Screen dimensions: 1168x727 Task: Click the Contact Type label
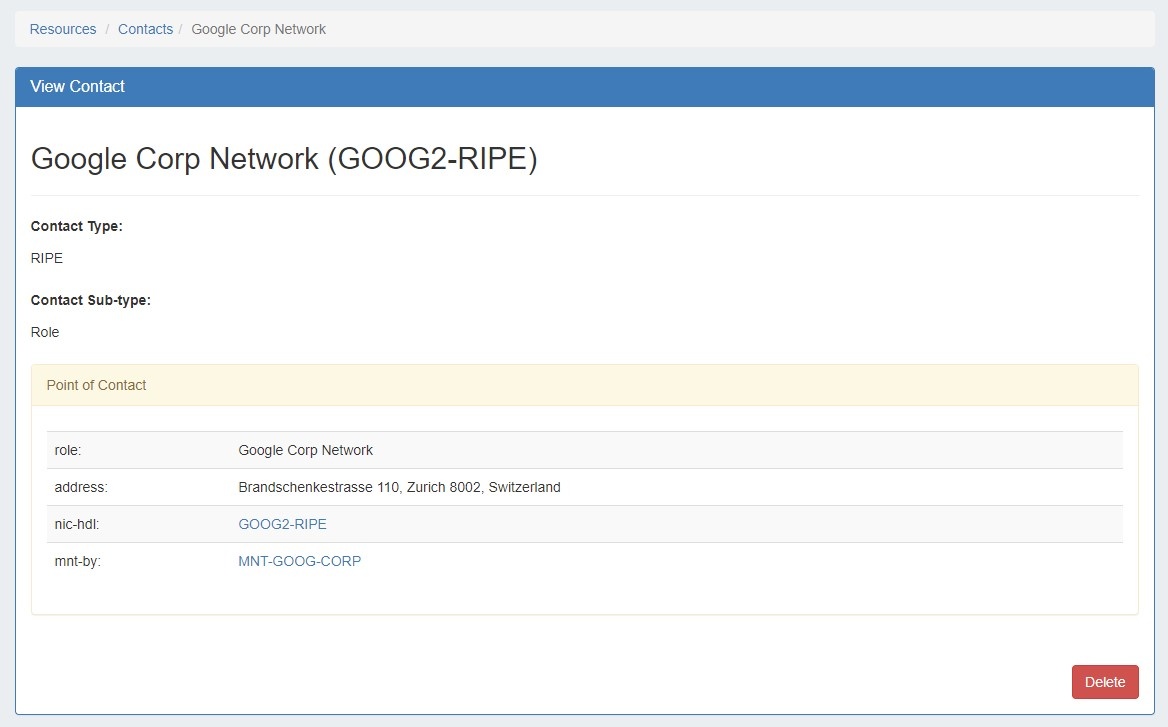(77, 226)
